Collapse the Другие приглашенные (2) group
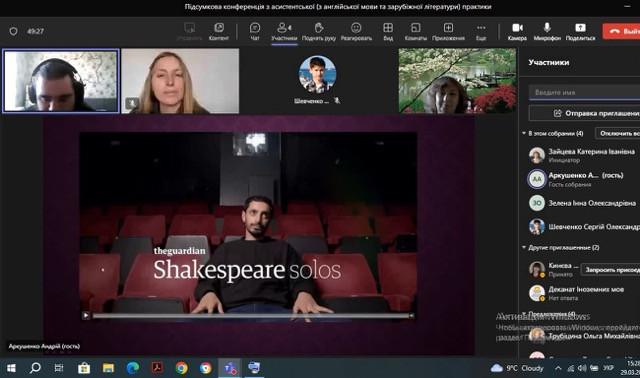The height and width of the screenshot is (378, 640). click(x=524, y=247)
